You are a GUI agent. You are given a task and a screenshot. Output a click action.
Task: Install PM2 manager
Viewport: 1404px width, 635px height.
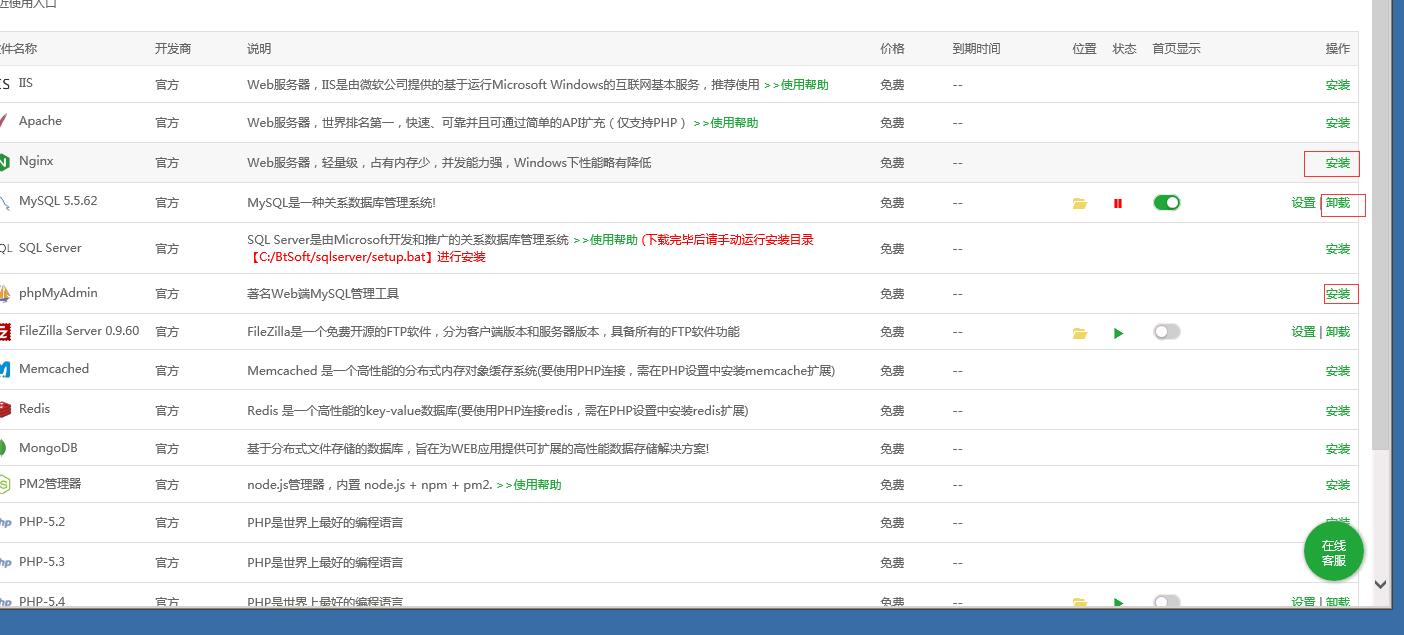pyautogui.click(x=1337, y=485)
